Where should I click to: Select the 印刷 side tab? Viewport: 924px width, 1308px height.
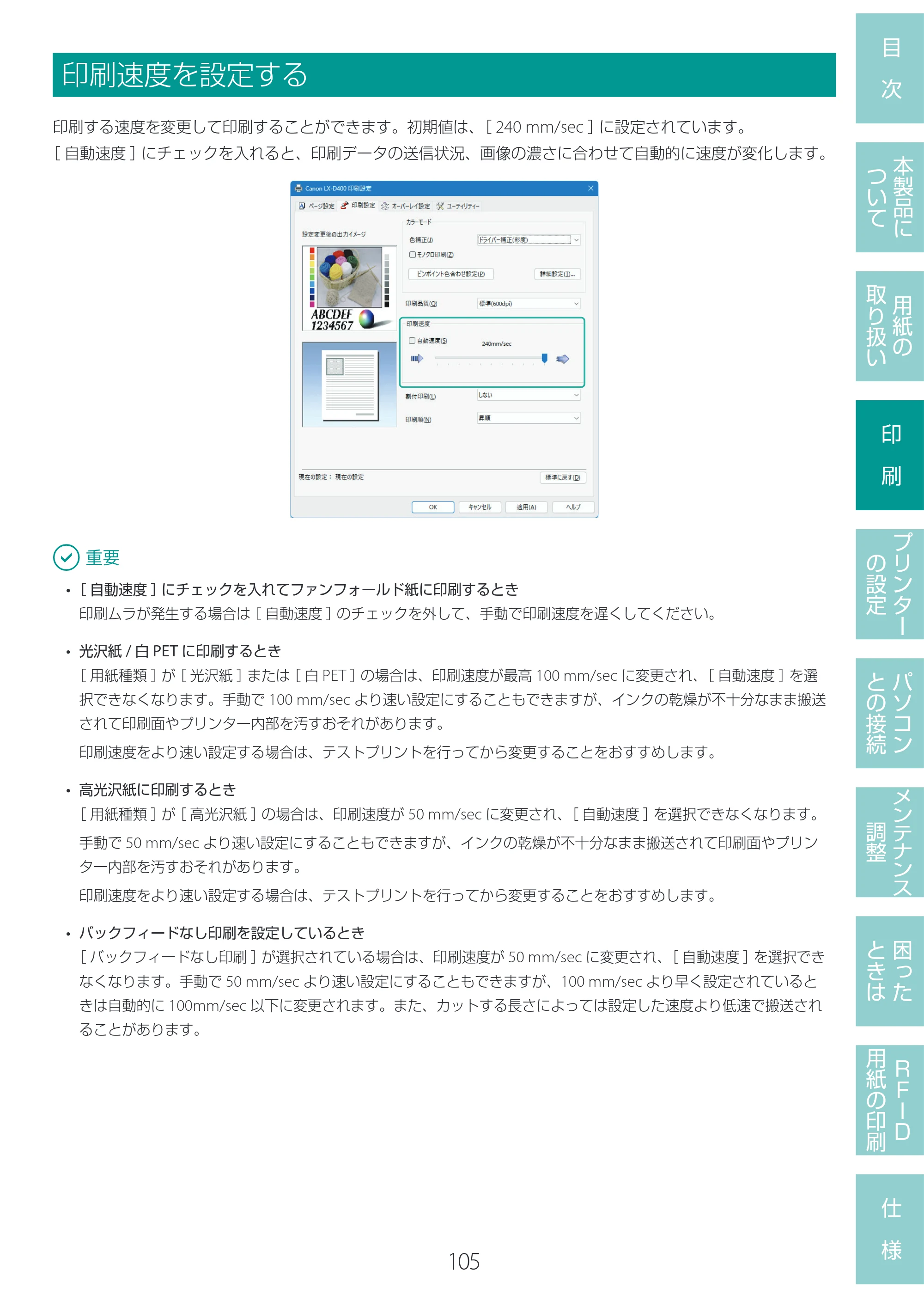[x=890, y=455]
